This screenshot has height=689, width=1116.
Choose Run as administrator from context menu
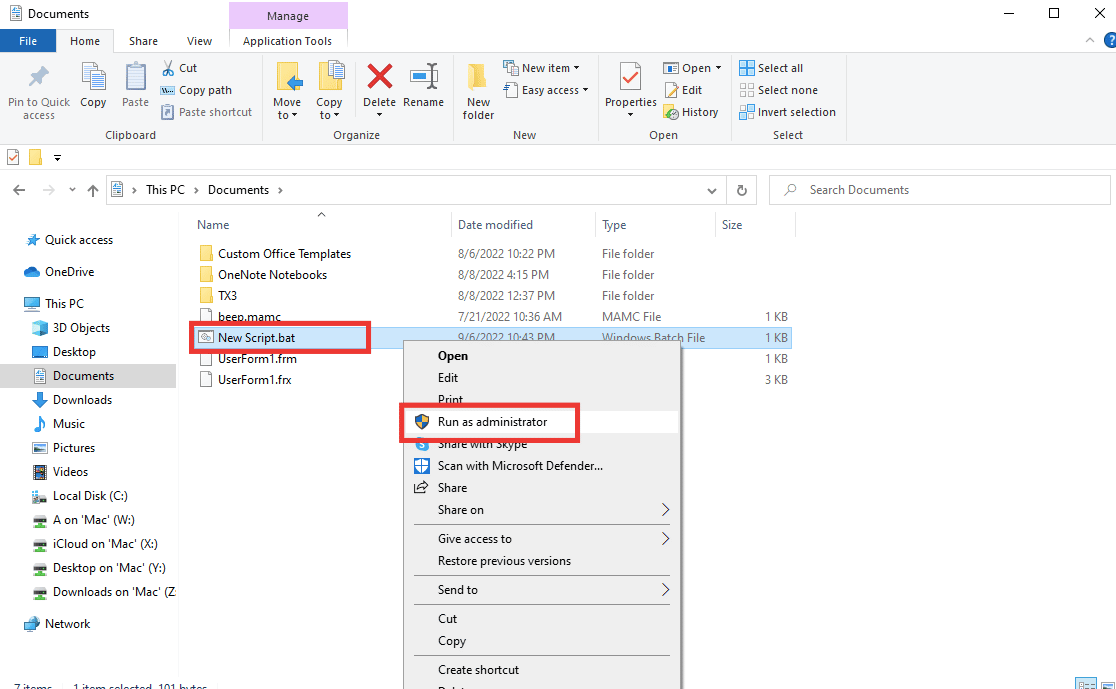coord(490,421)
